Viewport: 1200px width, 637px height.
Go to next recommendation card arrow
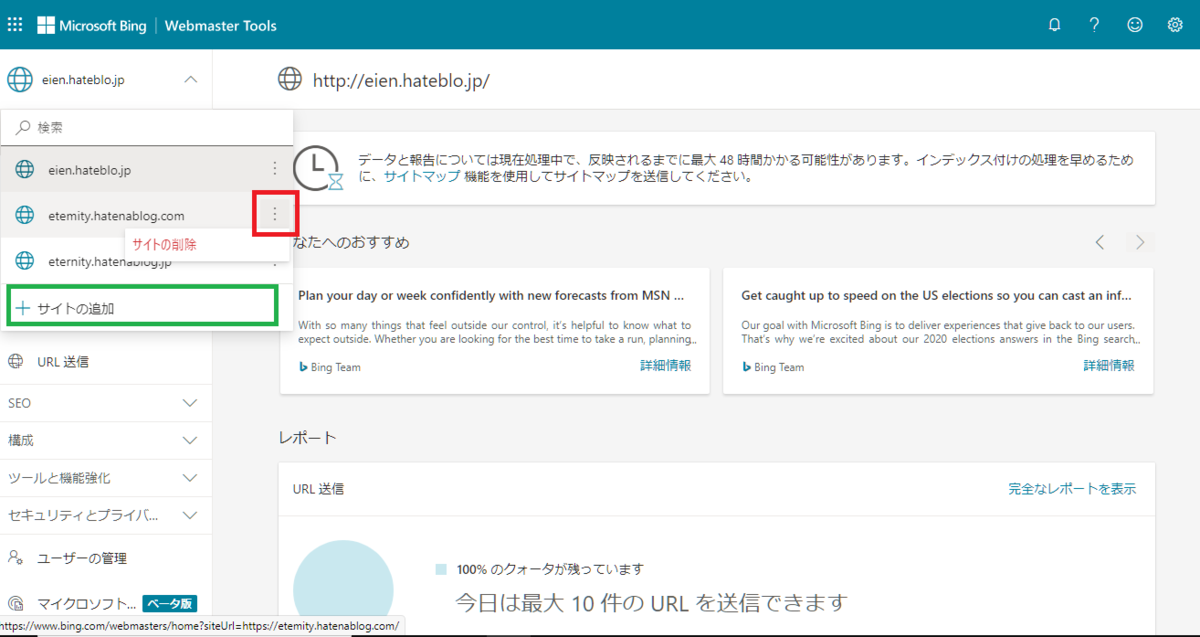coord(1139,242)
